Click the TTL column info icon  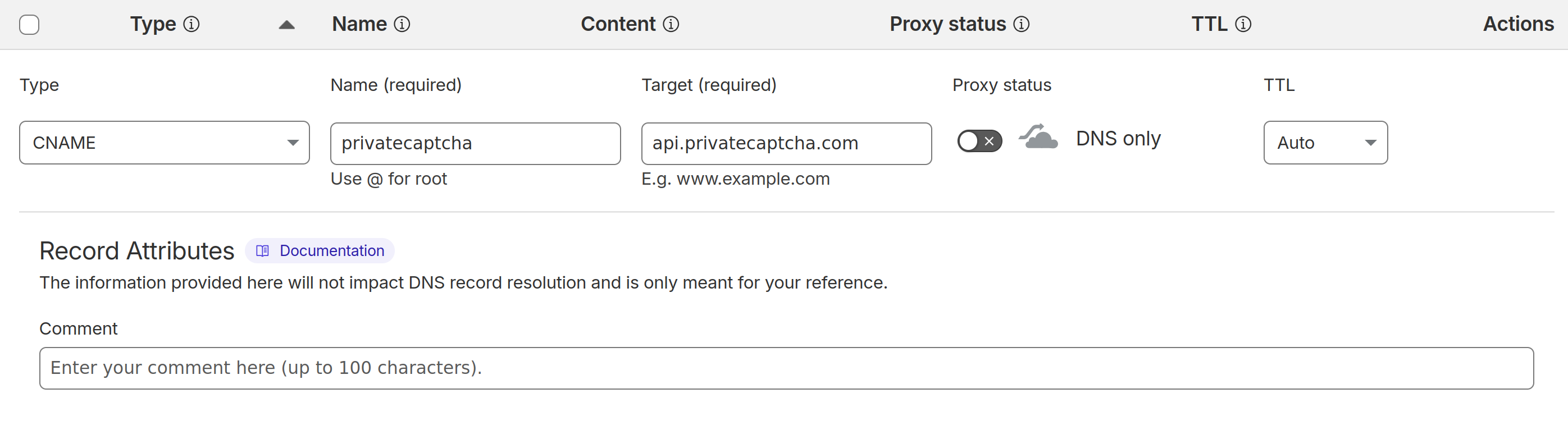tap(1243, 24)
